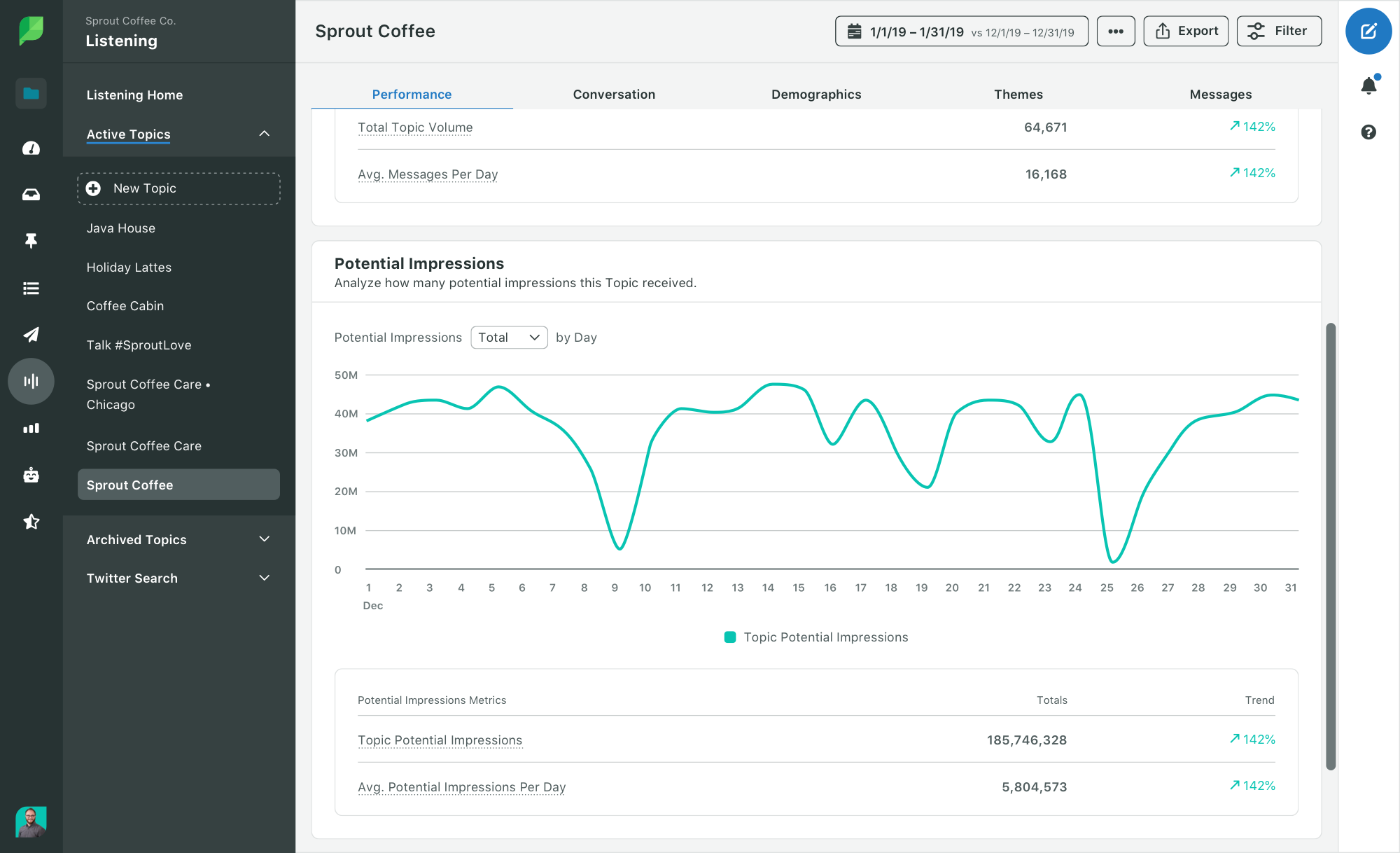Click the pin icon in sidebar
The image size is (1400, 853).
(x=31, y=241)
